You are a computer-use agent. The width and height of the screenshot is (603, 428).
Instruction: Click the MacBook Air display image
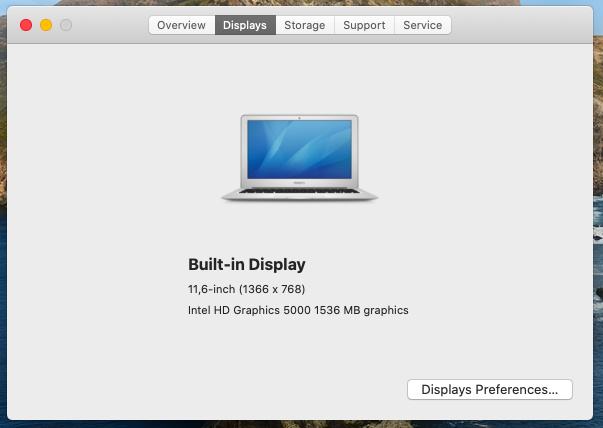(x=300, y=158)
